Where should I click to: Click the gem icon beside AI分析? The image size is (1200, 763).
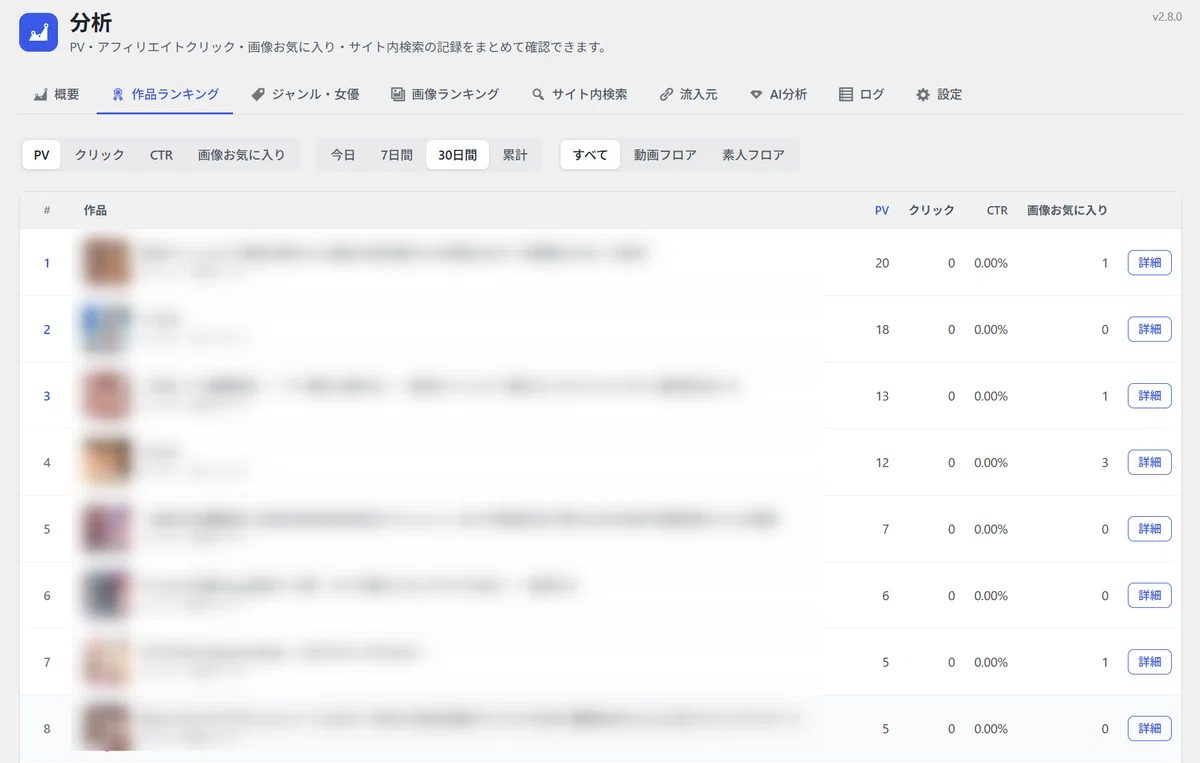tap(756, 95)
